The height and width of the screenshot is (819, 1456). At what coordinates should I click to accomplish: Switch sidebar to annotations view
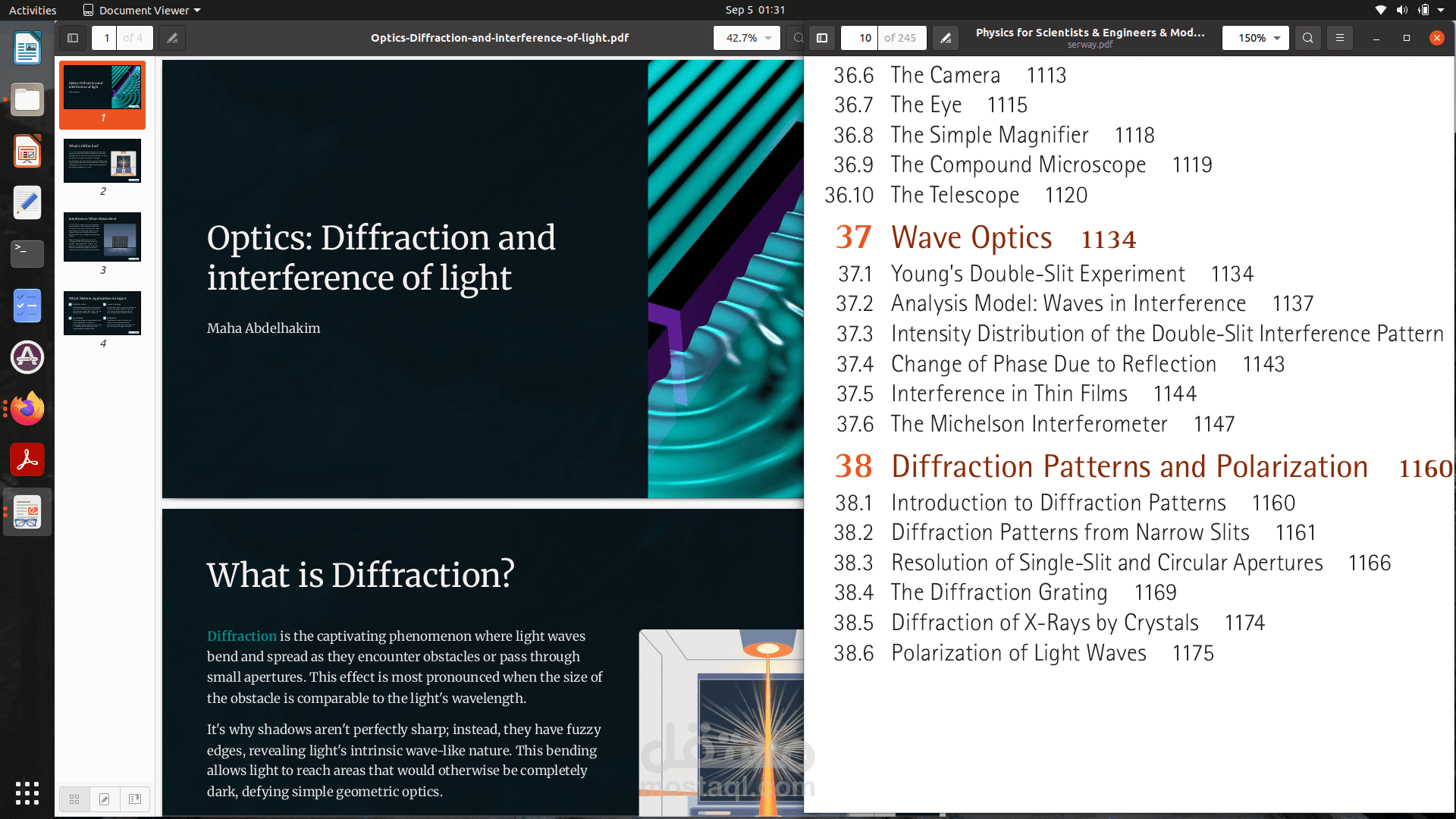tap(105, 799)
